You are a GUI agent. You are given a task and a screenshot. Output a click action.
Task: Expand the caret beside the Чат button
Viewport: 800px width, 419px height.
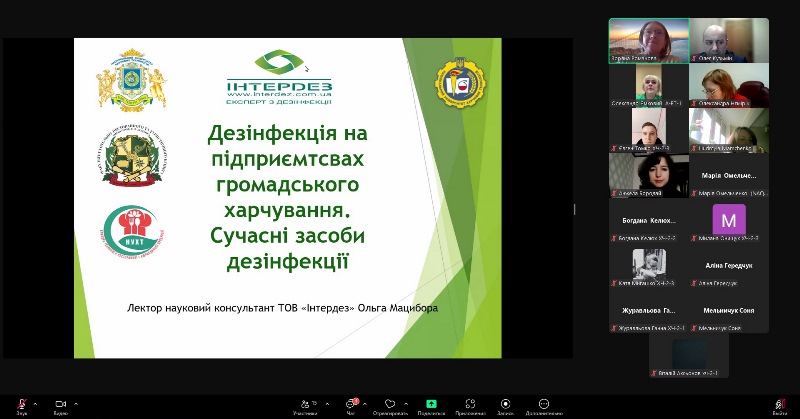(364, 404)
